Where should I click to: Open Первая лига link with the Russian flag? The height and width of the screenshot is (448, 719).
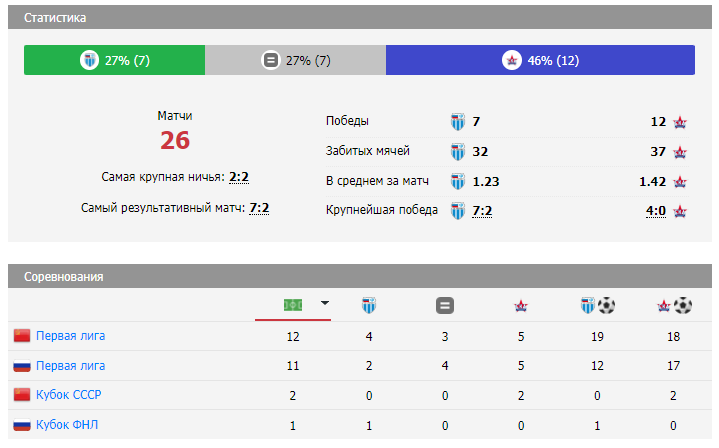(x=70, y=366)
